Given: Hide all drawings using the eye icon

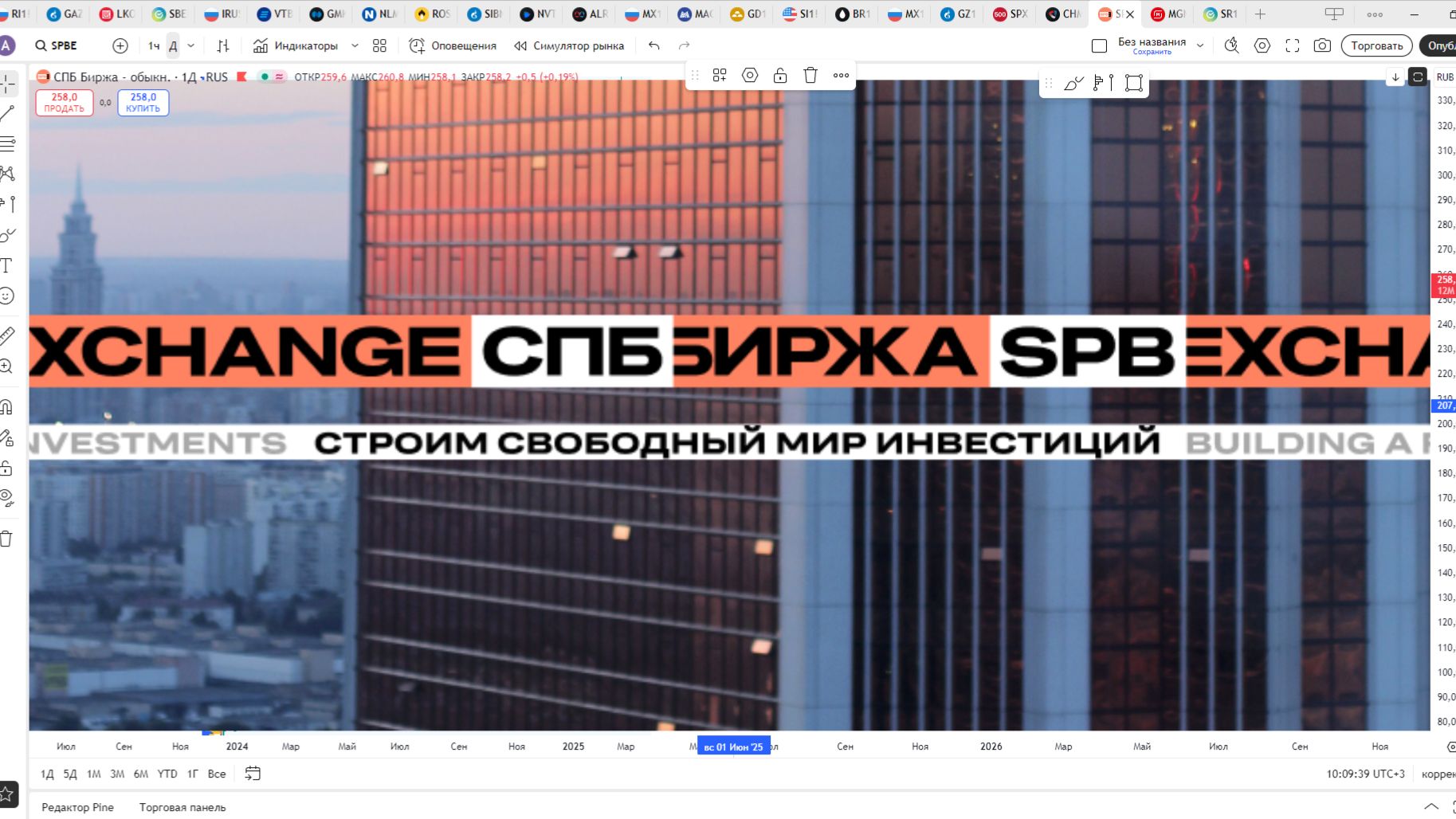Looking at the screenshot, I should click(8, 498).
